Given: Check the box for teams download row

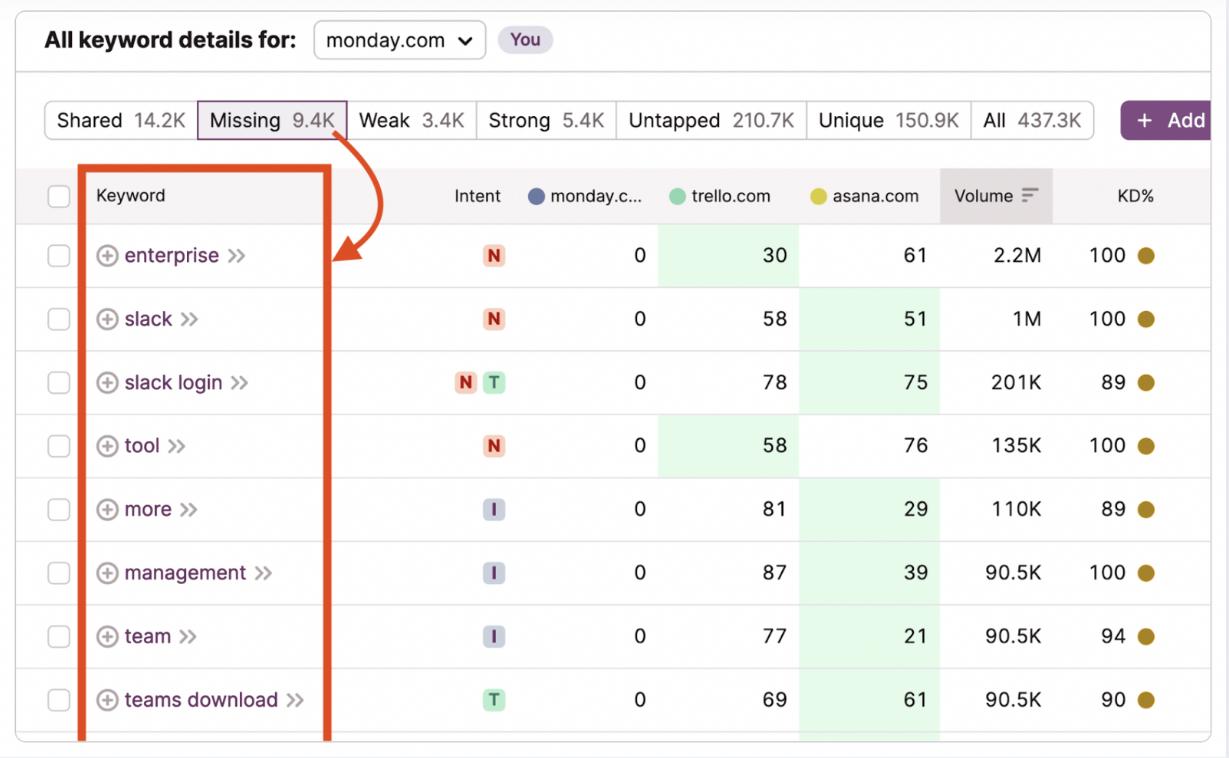Looking at the screenshot, I should point(59,700).
